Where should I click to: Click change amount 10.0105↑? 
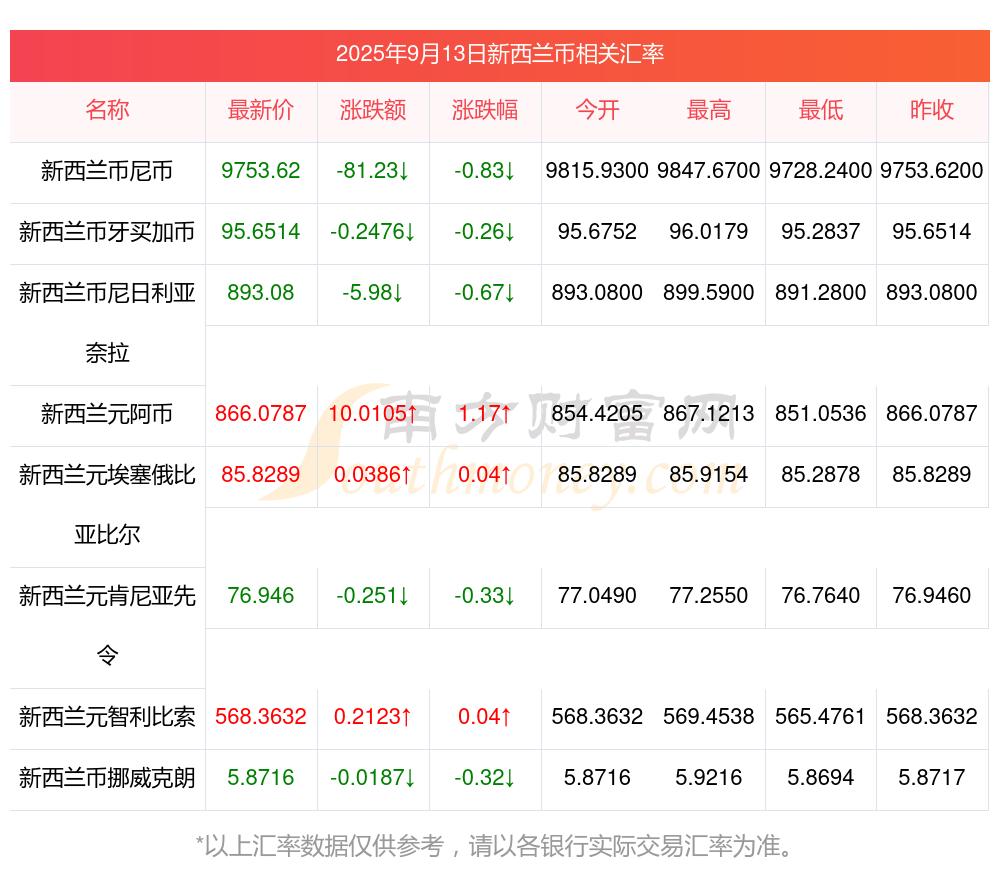point(373,413)
